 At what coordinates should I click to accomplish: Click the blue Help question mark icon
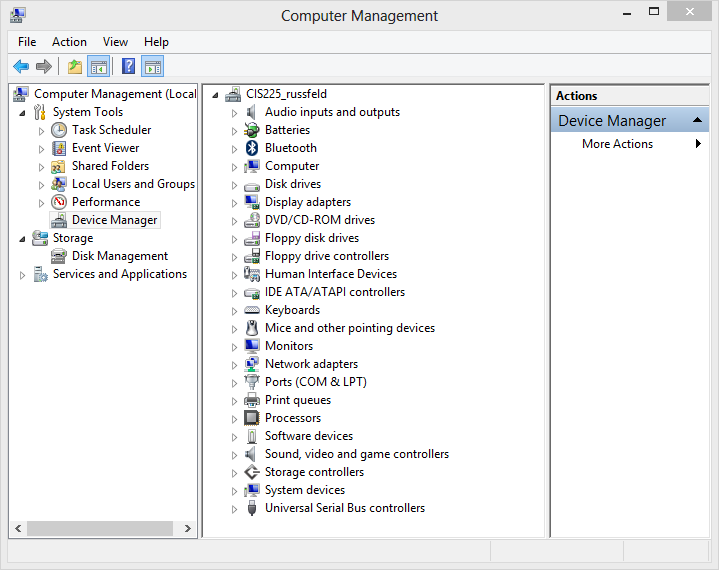128,67
